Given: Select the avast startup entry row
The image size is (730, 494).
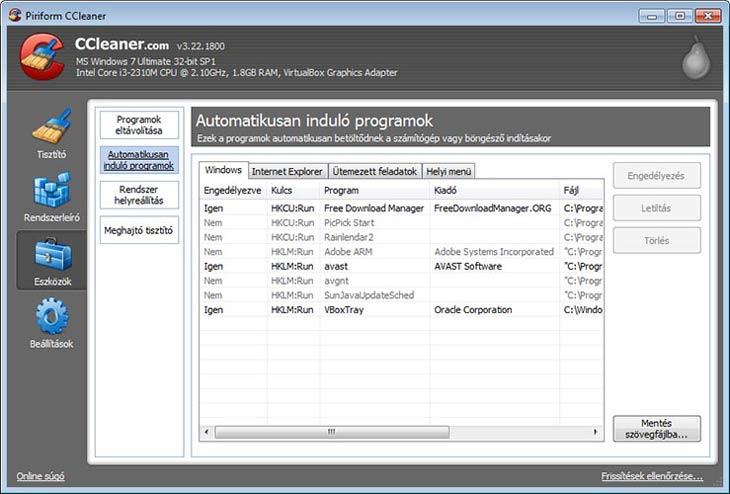Looking at the screenshot, I should [x=374, y=267].
